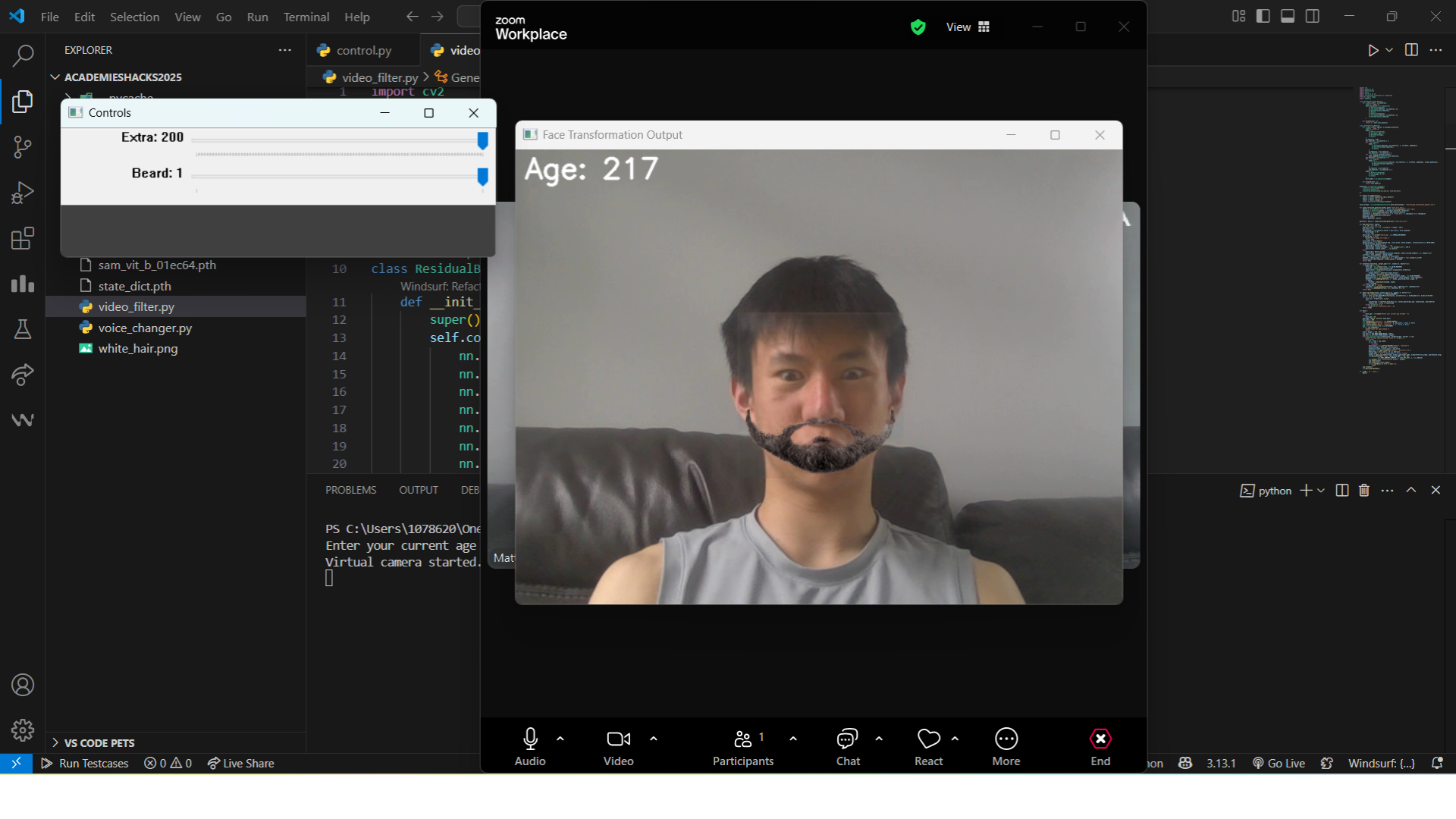The width and height of the screenshot is (1456, 819).
Task: Open the Extensions view
Action: pyautogui.click(x=23, y=238)
